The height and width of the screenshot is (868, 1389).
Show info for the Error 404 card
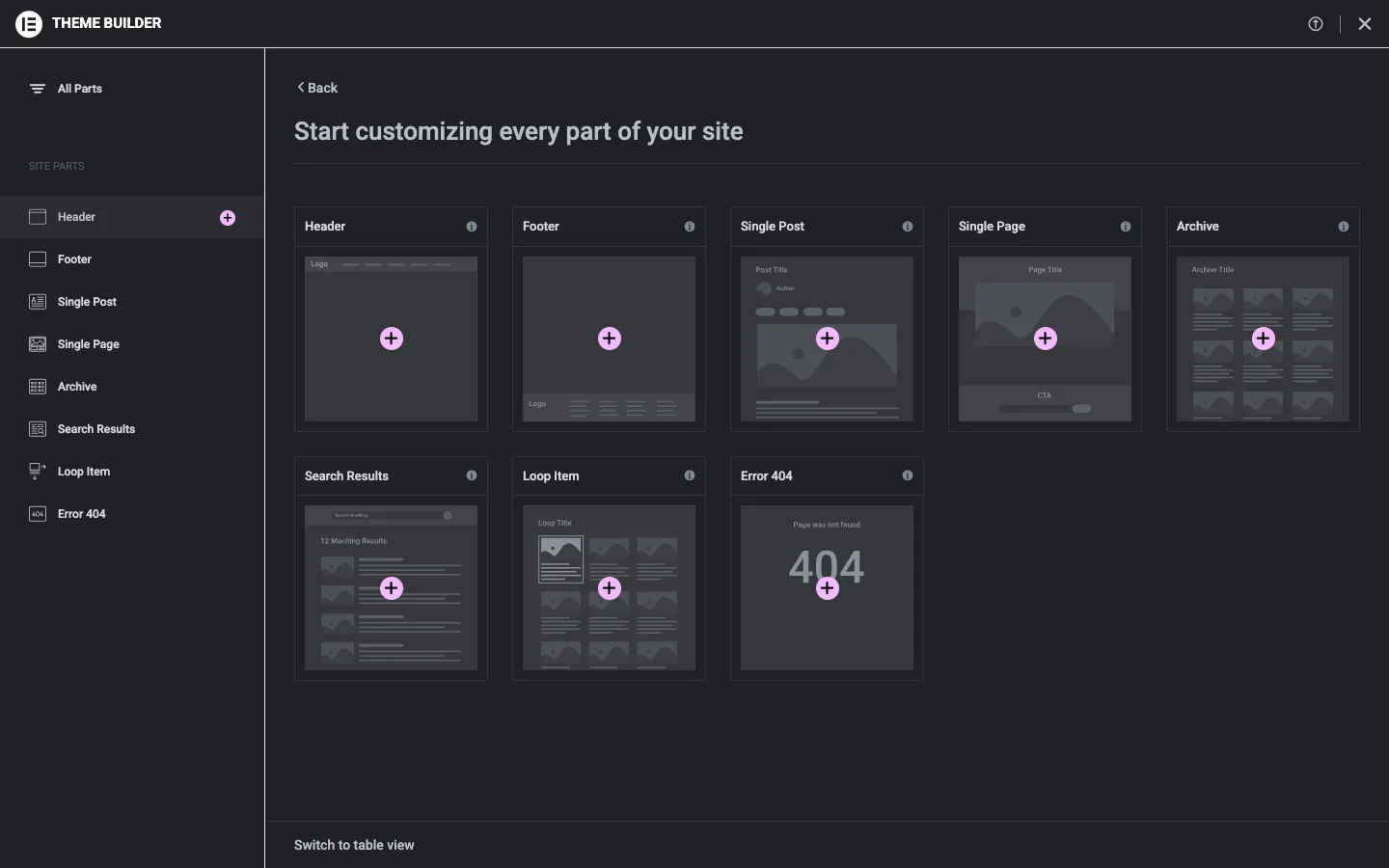pos(908,475)
